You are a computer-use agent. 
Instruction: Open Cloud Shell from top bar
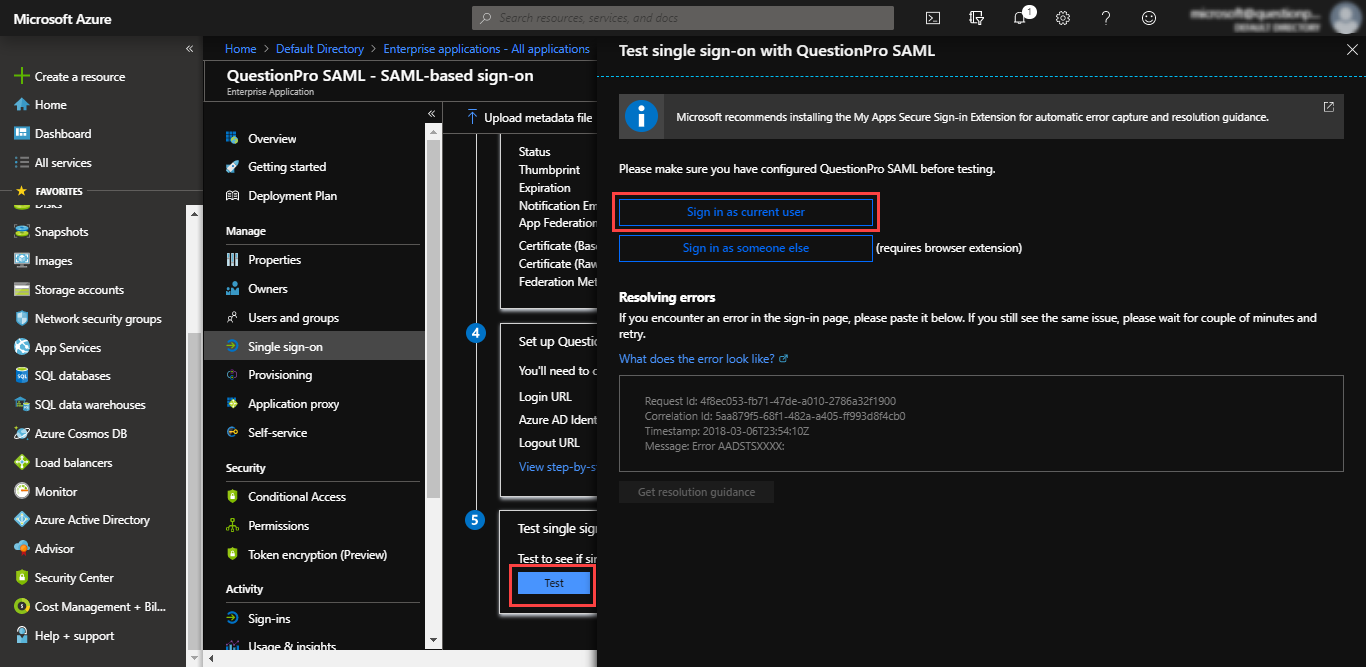click(x=932, y=18)
